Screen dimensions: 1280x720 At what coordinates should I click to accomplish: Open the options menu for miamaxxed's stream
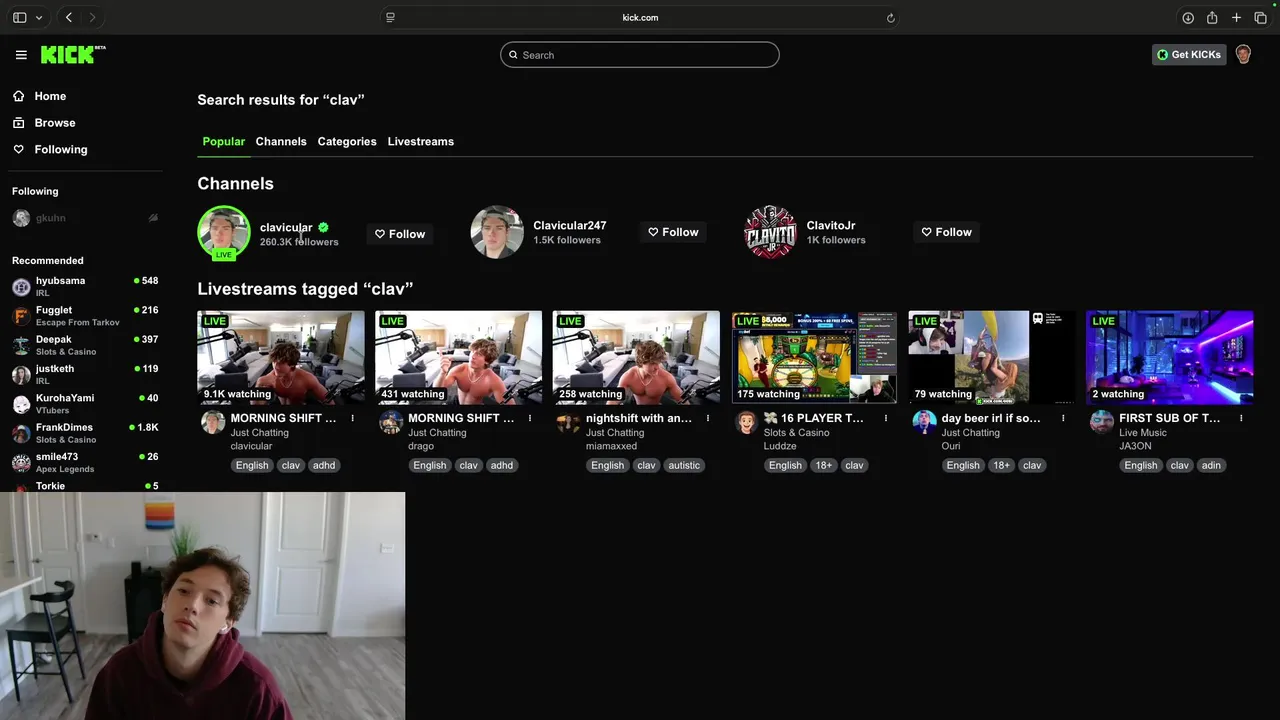coord(708,418)
